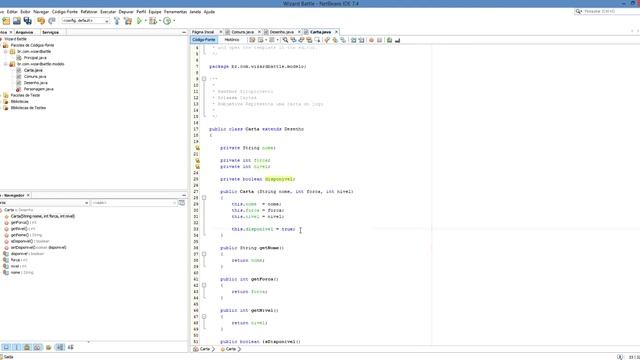Collapse the getForca method code fold
Image resolution: width=640 pixels, height=360 pixels.
204,285
